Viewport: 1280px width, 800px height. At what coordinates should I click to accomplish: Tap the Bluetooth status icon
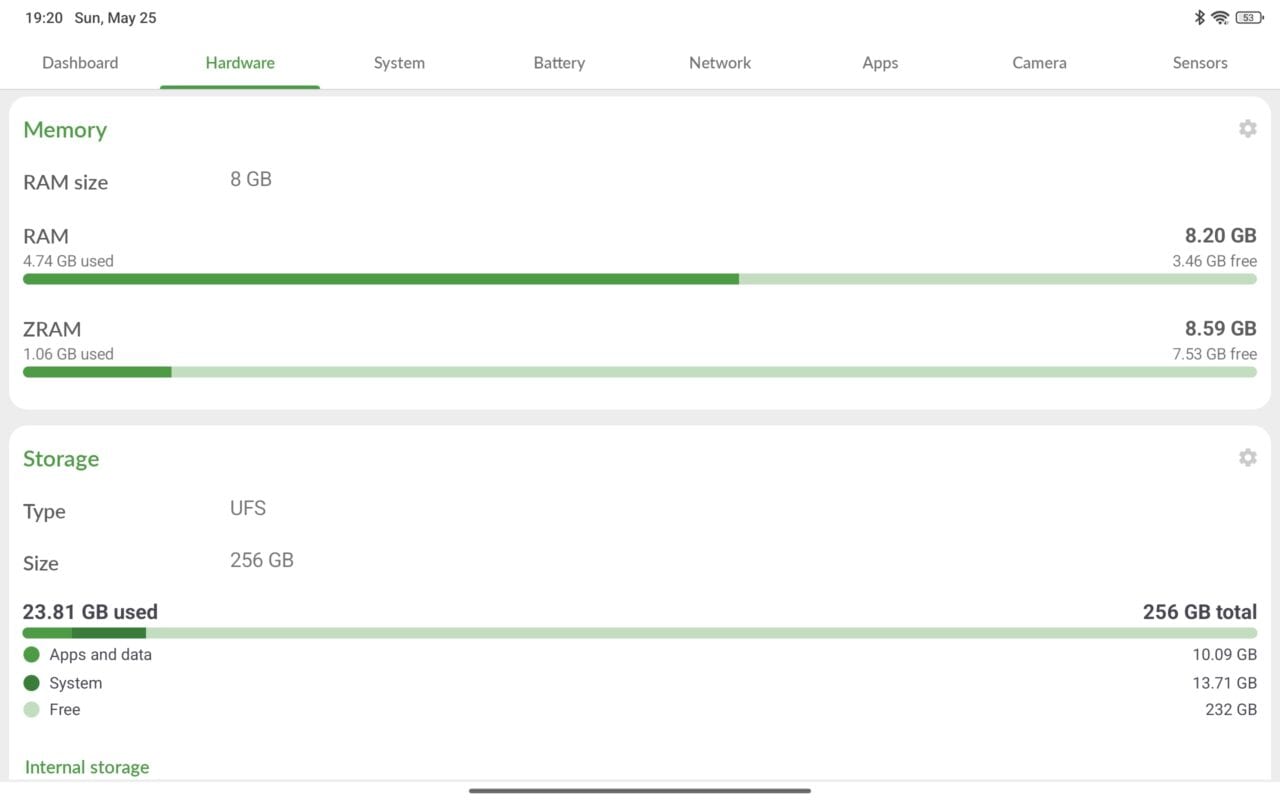point(1199,18)
